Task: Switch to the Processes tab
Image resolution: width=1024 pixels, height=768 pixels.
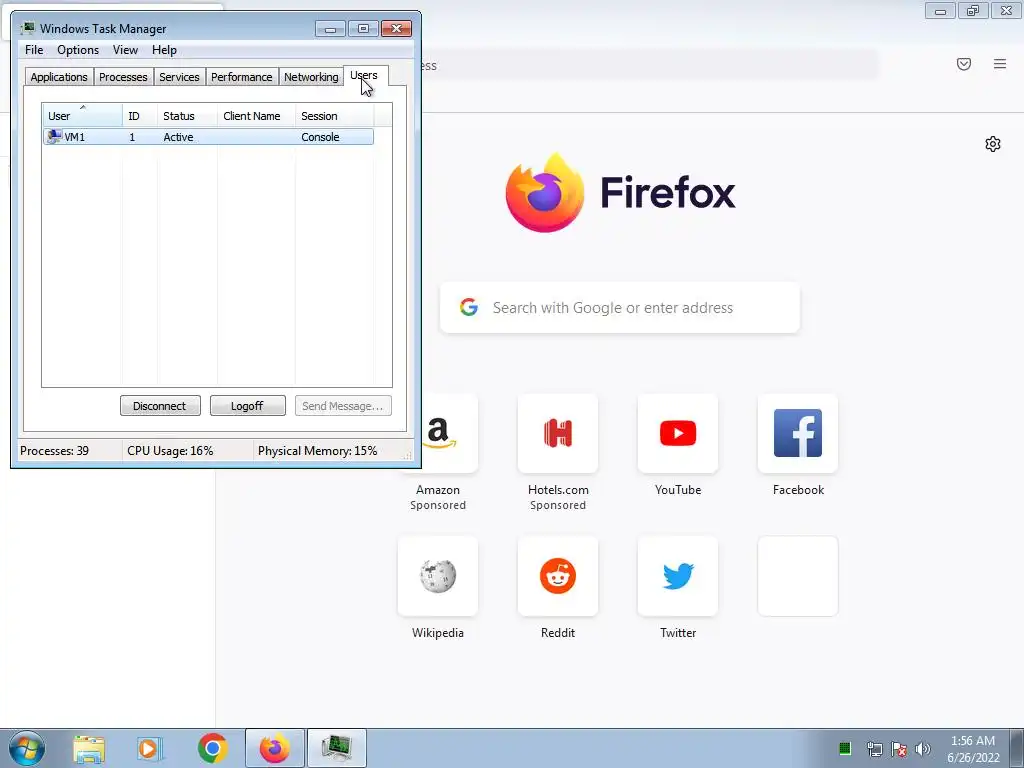Action: click(123, 77)
